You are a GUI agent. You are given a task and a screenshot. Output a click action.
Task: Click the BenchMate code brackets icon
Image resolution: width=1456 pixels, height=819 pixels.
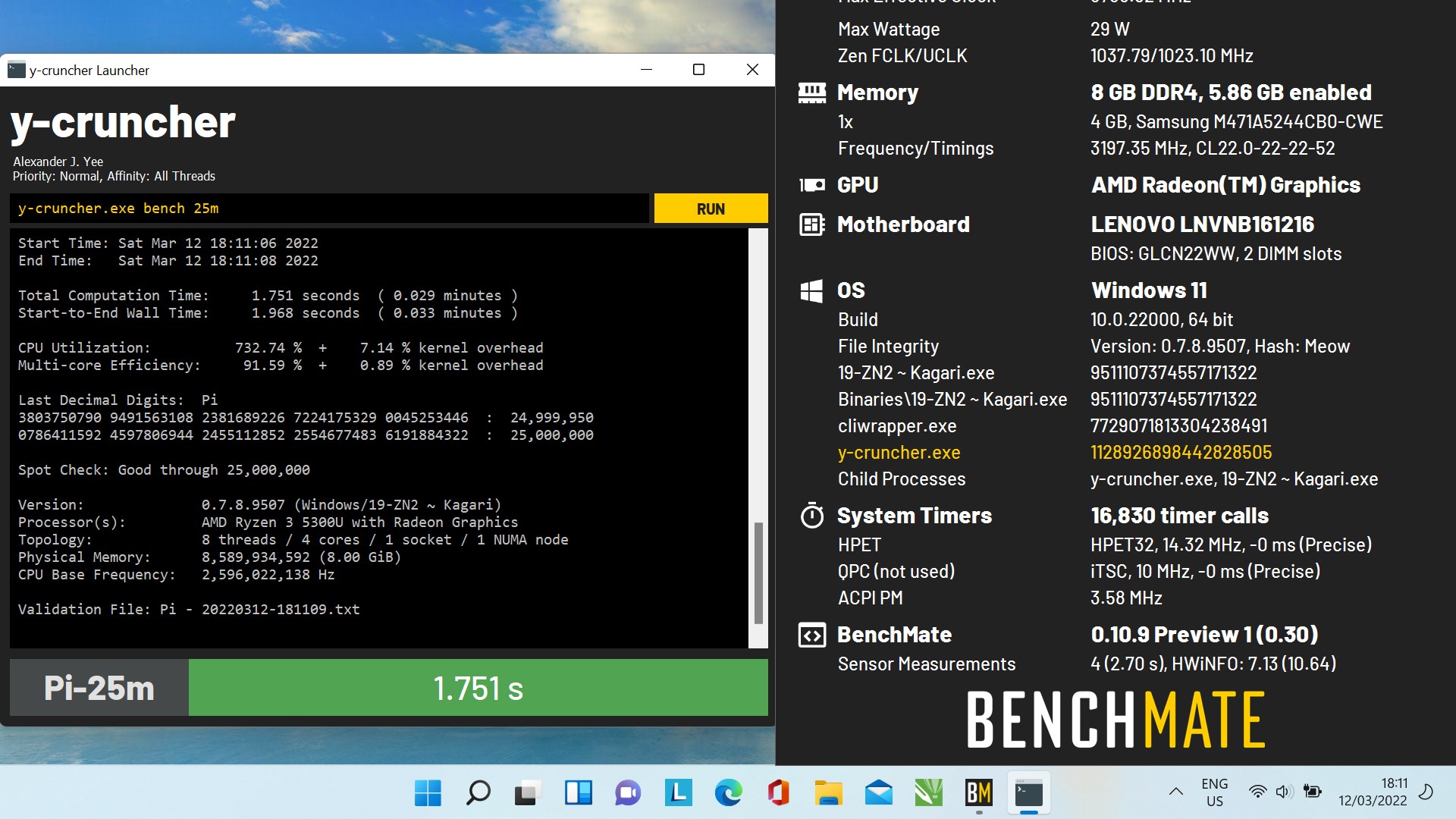[x=811, y=635]
